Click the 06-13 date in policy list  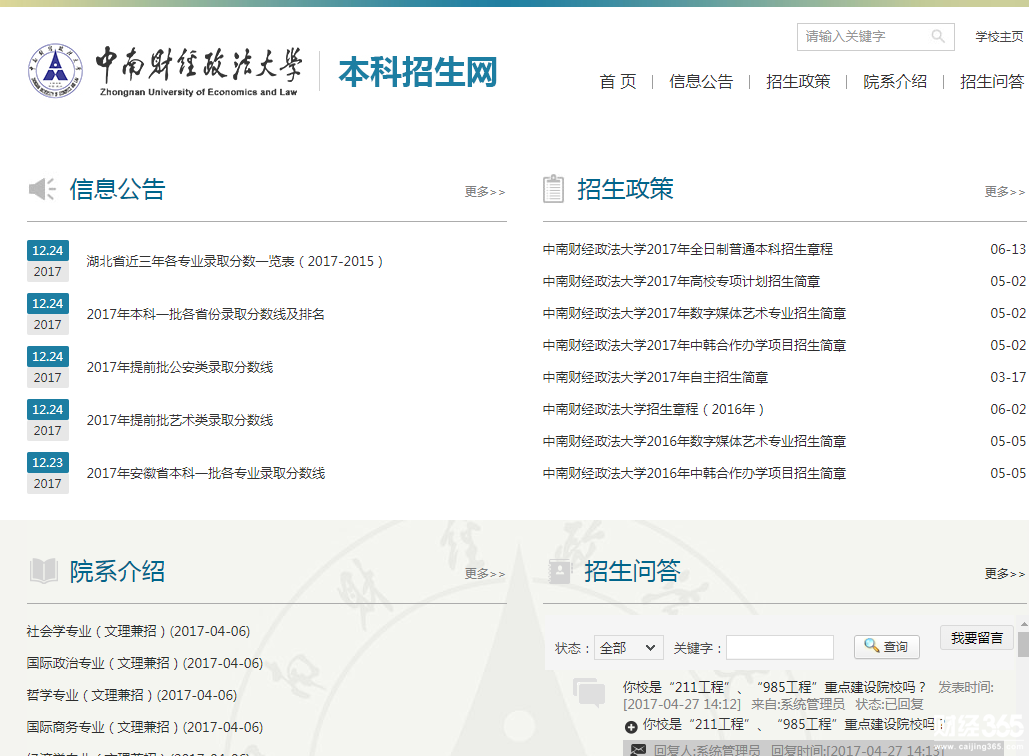(x=1007, y=249)
